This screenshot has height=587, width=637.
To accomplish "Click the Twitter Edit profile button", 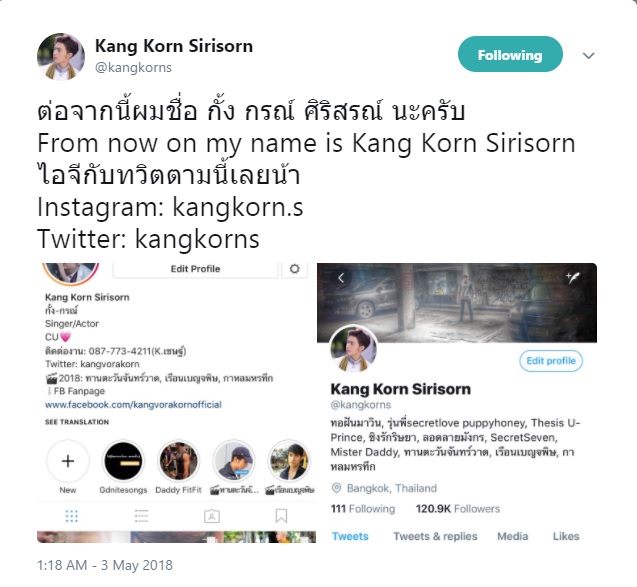I will point(551,361).
